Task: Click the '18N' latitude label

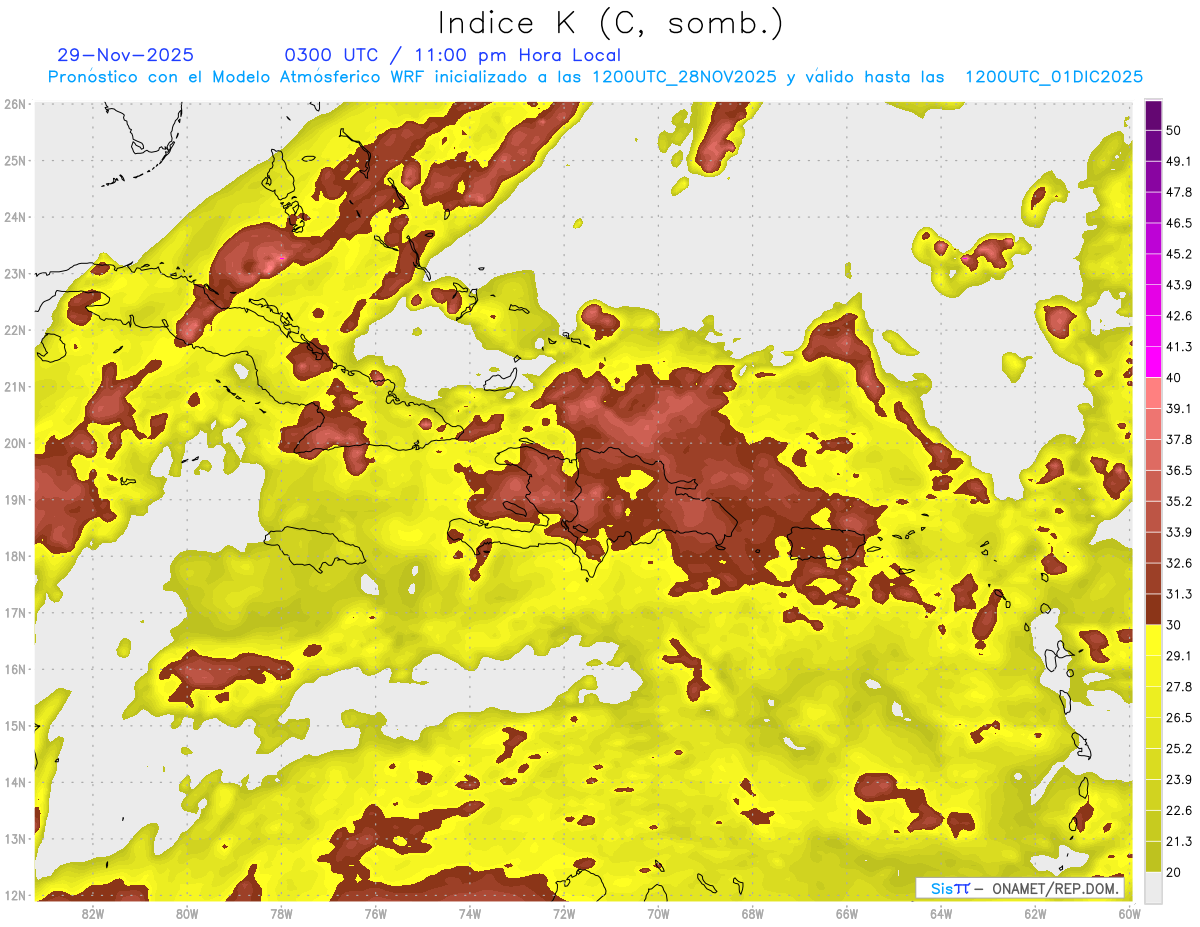Action: [x=15, y=556]
